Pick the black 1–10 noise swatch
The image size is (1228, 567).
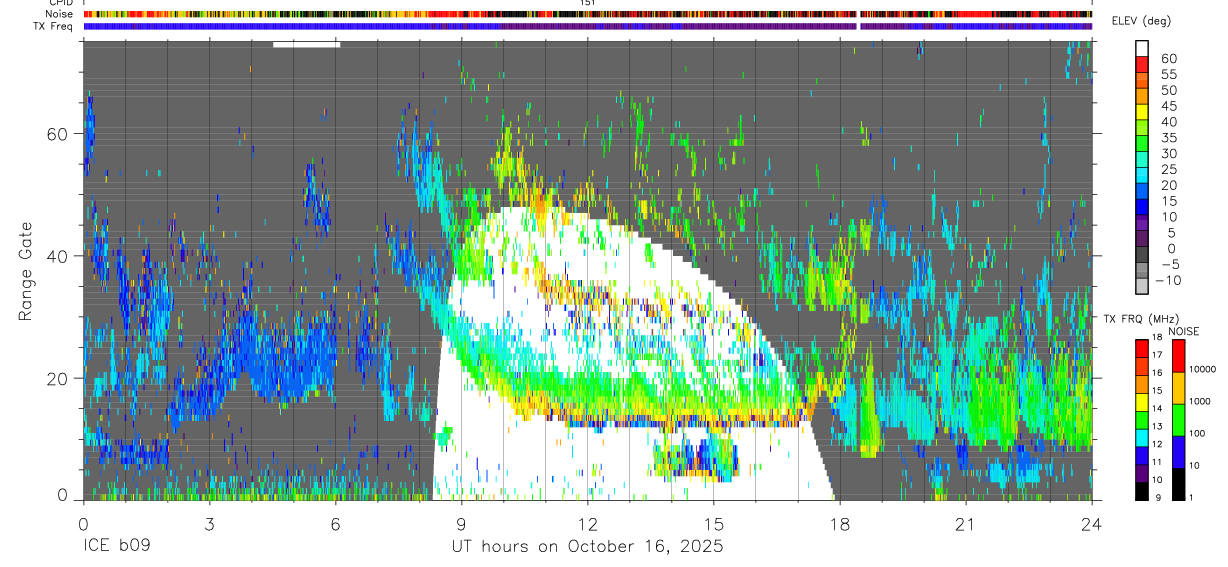pos(1177,483)
